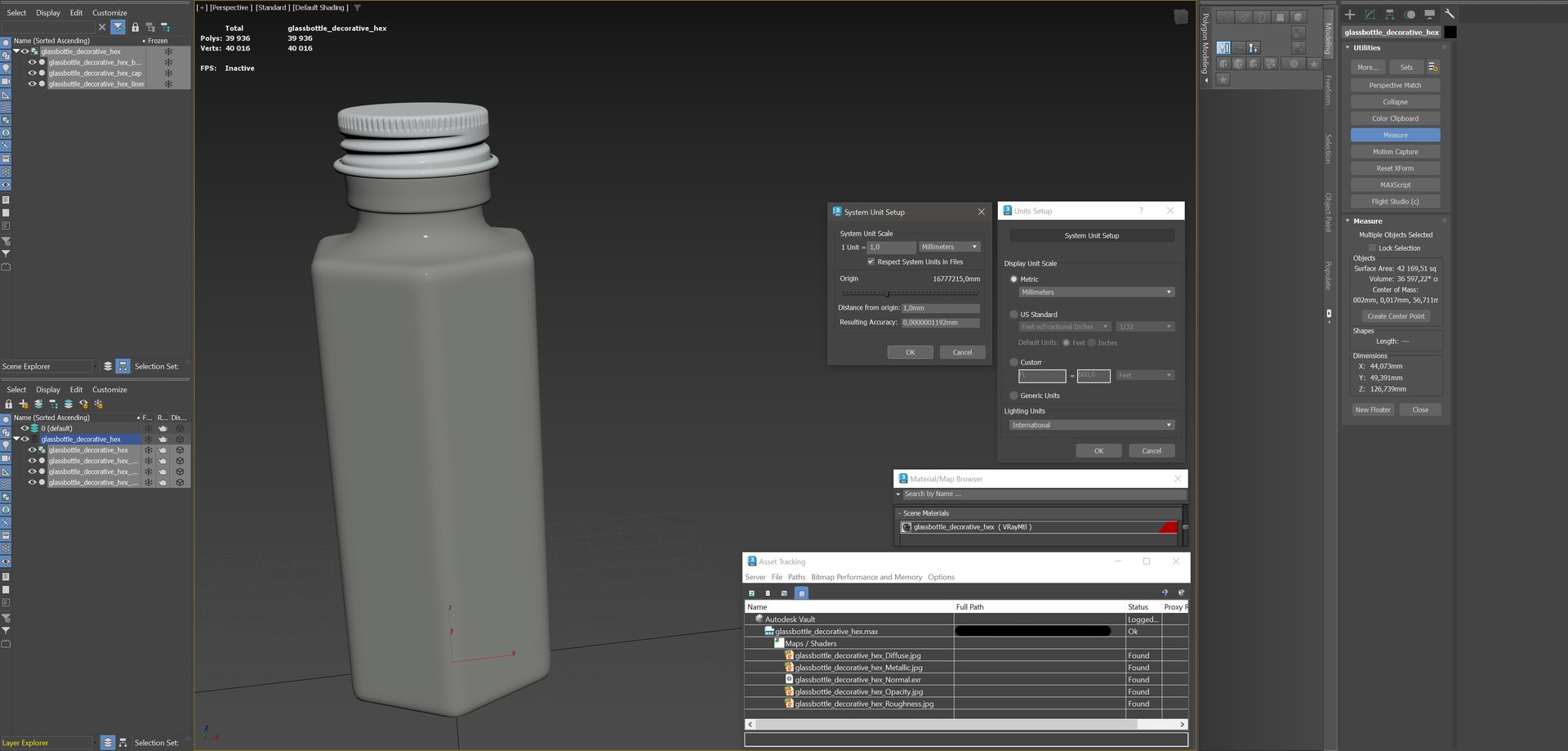Open the Create tab plus icon
This screenshot has height=751, width=1568.
click(1350, 14)
